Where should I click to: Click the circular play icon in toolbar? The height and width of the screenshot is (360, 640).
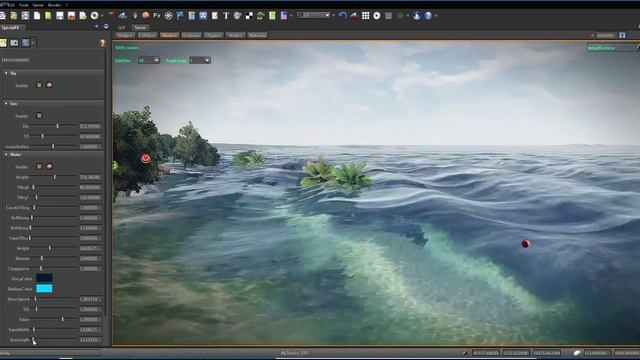point(377,16)
